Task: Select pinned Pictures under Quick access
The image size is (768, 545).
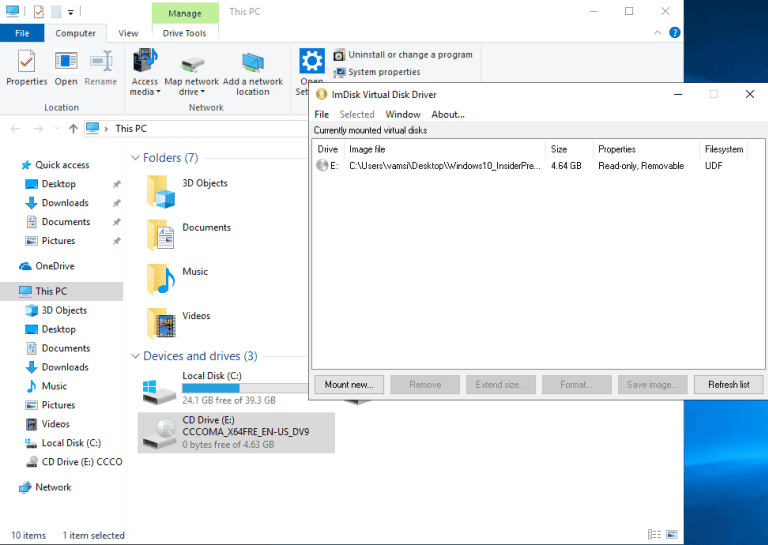Action: 58,241
